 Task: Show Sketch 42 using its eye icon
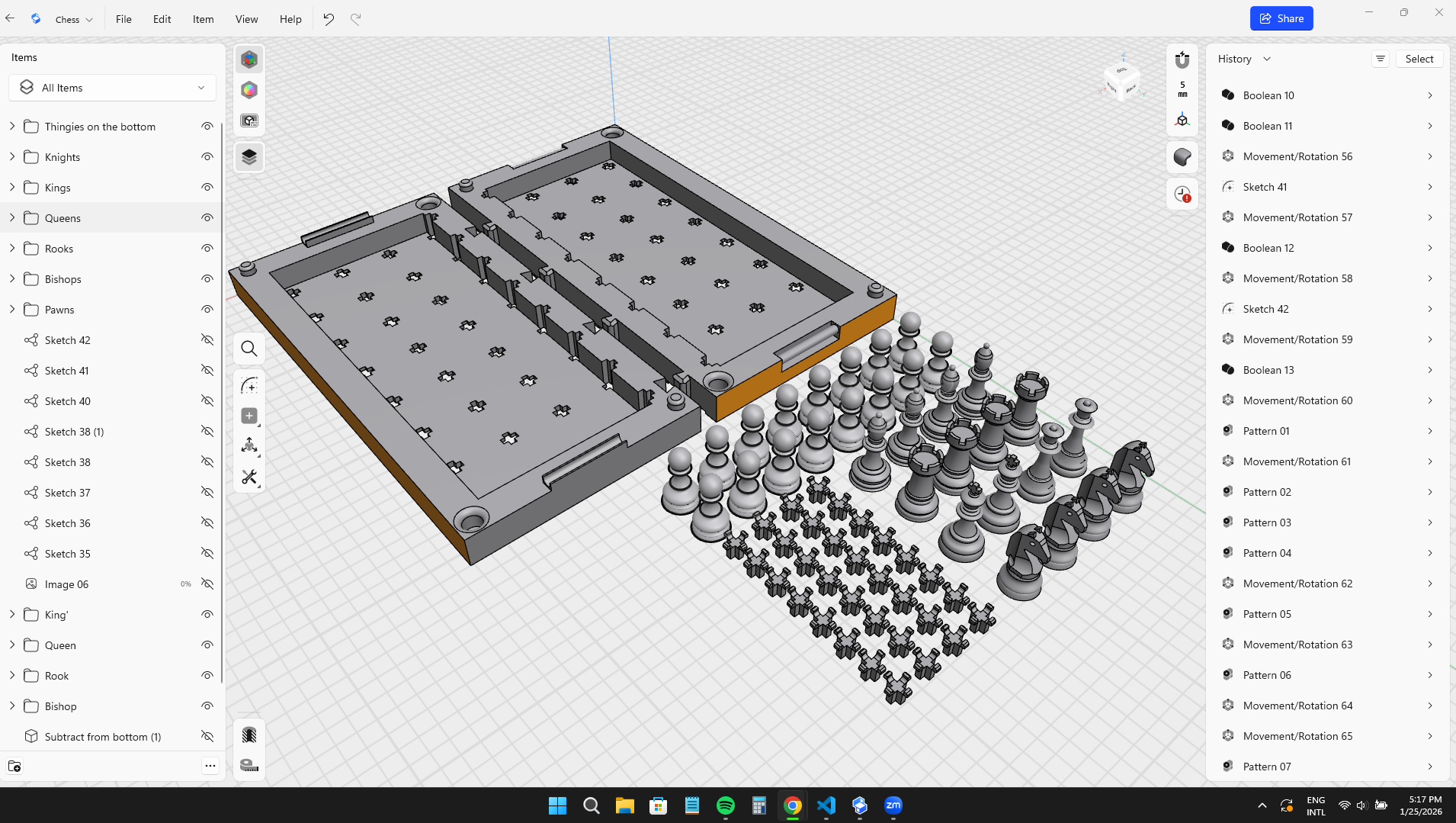click(x=207, y=340)
